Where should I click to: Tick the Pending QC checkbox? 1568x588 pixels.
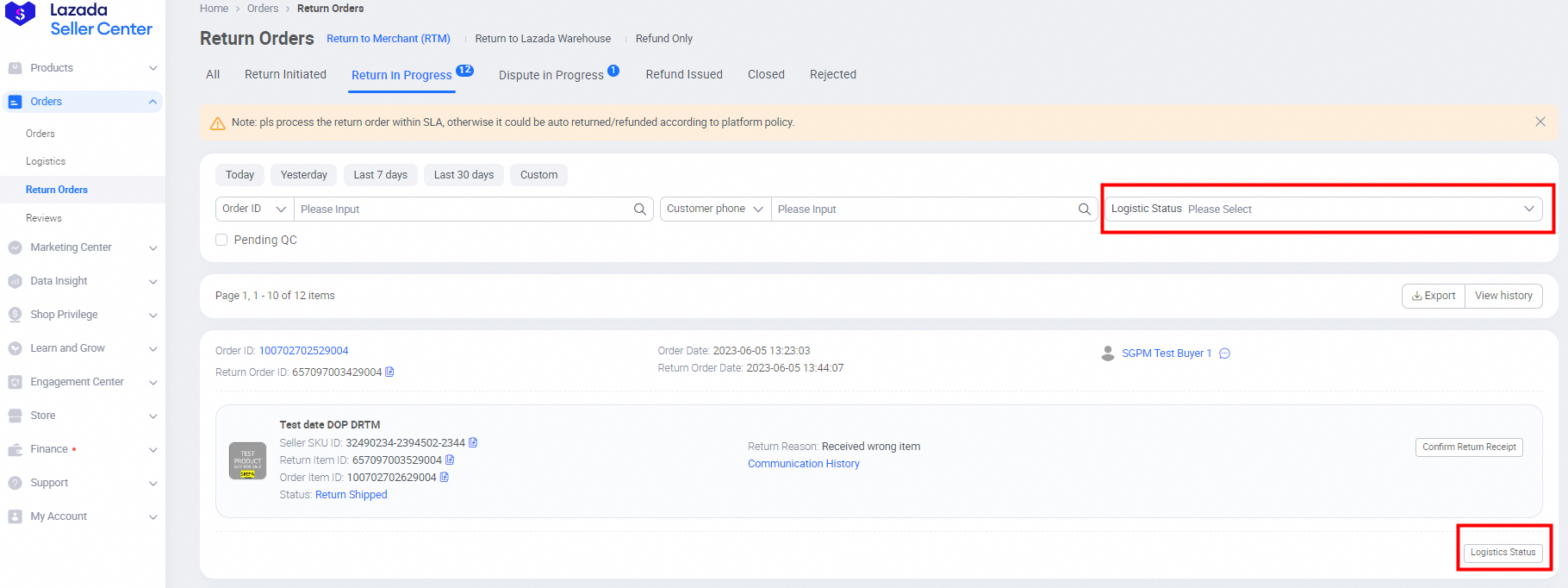221,240
